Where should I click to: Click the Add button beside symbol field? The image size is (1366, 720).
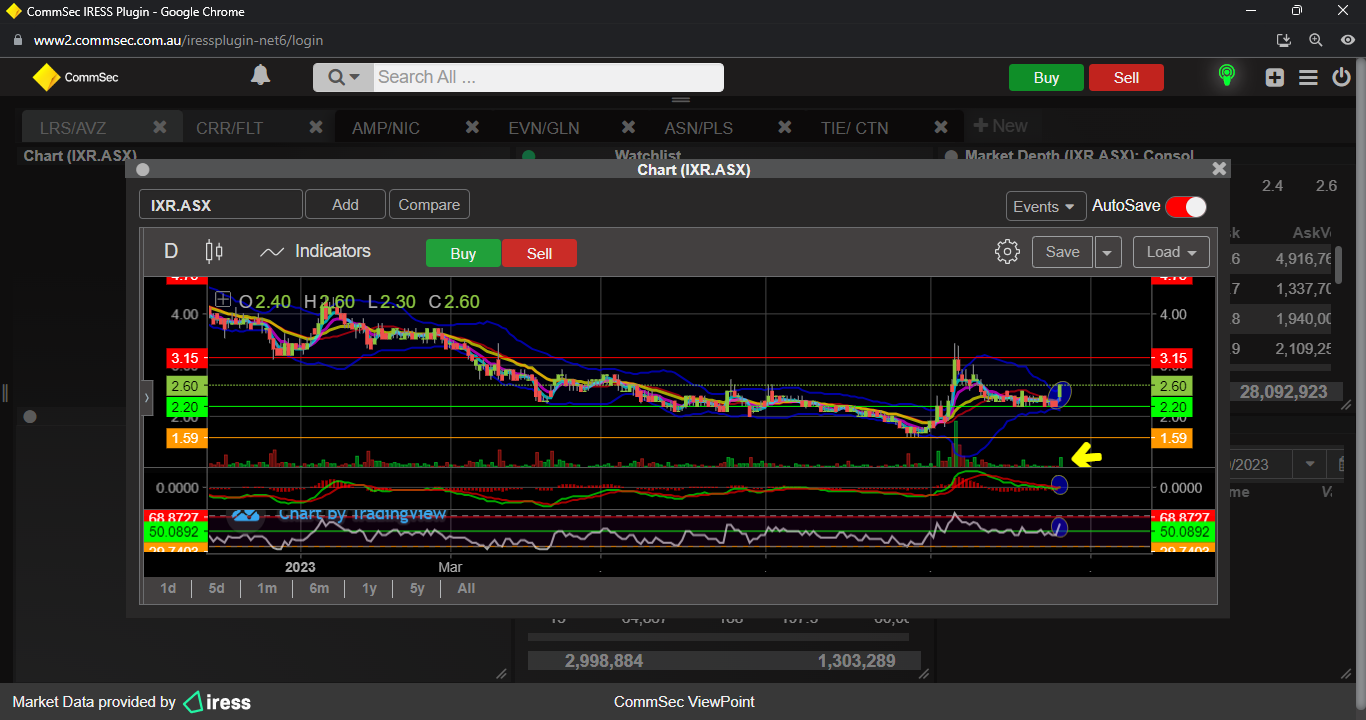345,204
